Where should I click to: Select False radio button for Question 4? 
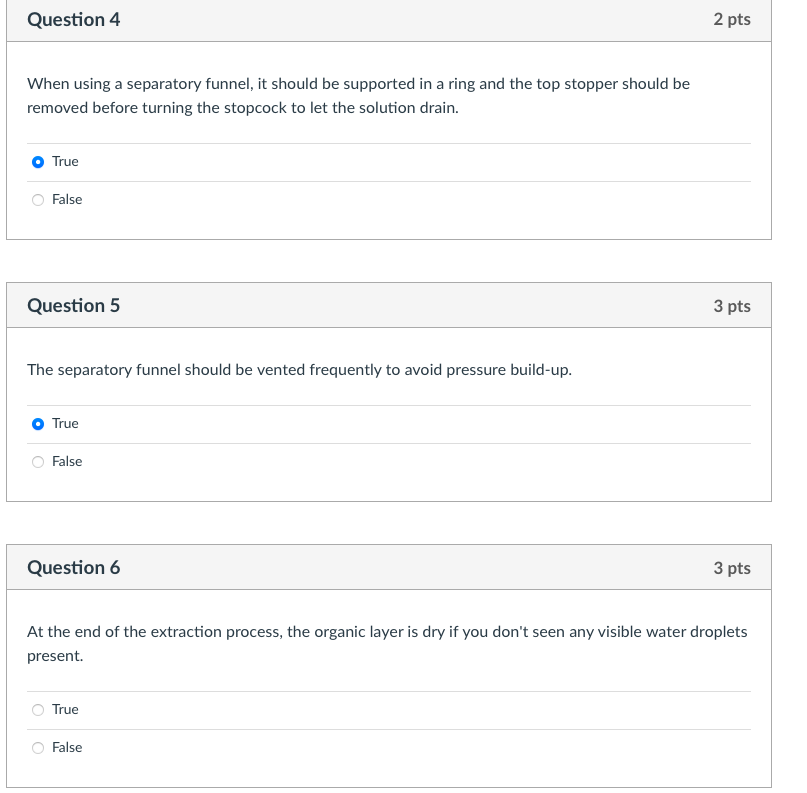tap(38, 200)
